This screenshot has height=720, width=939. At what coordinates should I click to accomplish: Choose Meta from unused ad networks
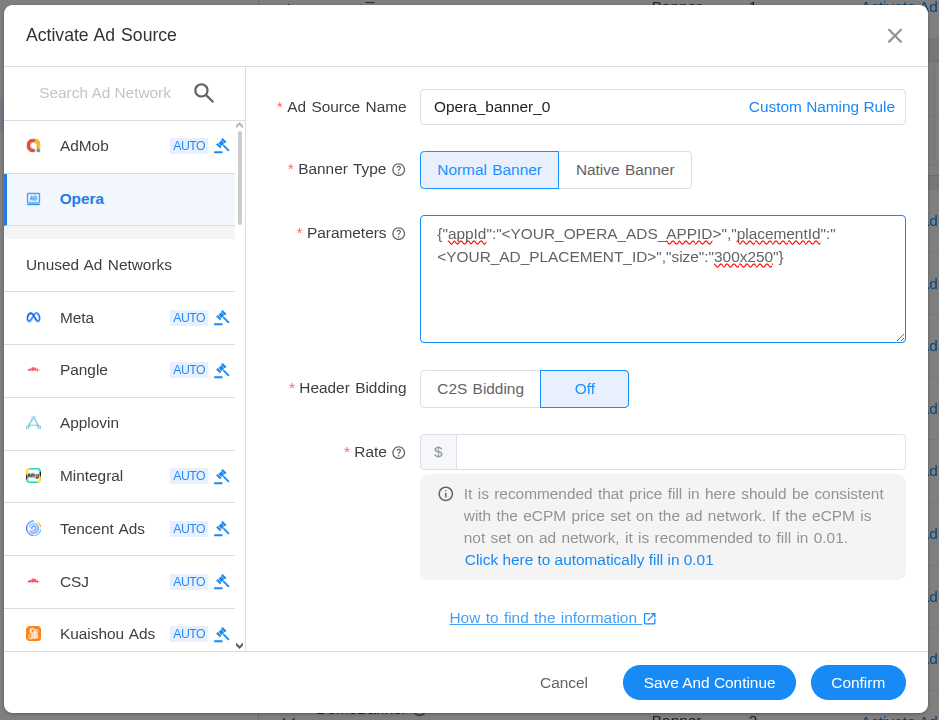(120, 318)
